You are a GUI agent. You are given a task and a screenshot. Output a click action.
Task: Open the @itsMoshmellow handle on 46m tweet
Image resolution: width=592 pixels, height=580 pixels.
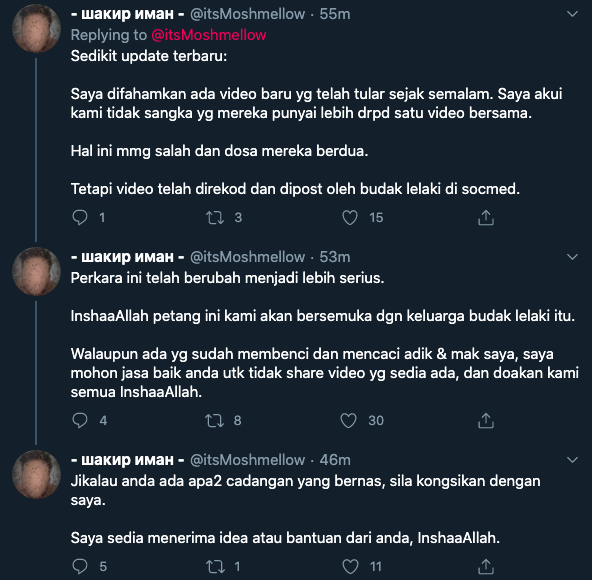[x=247, y=460]
